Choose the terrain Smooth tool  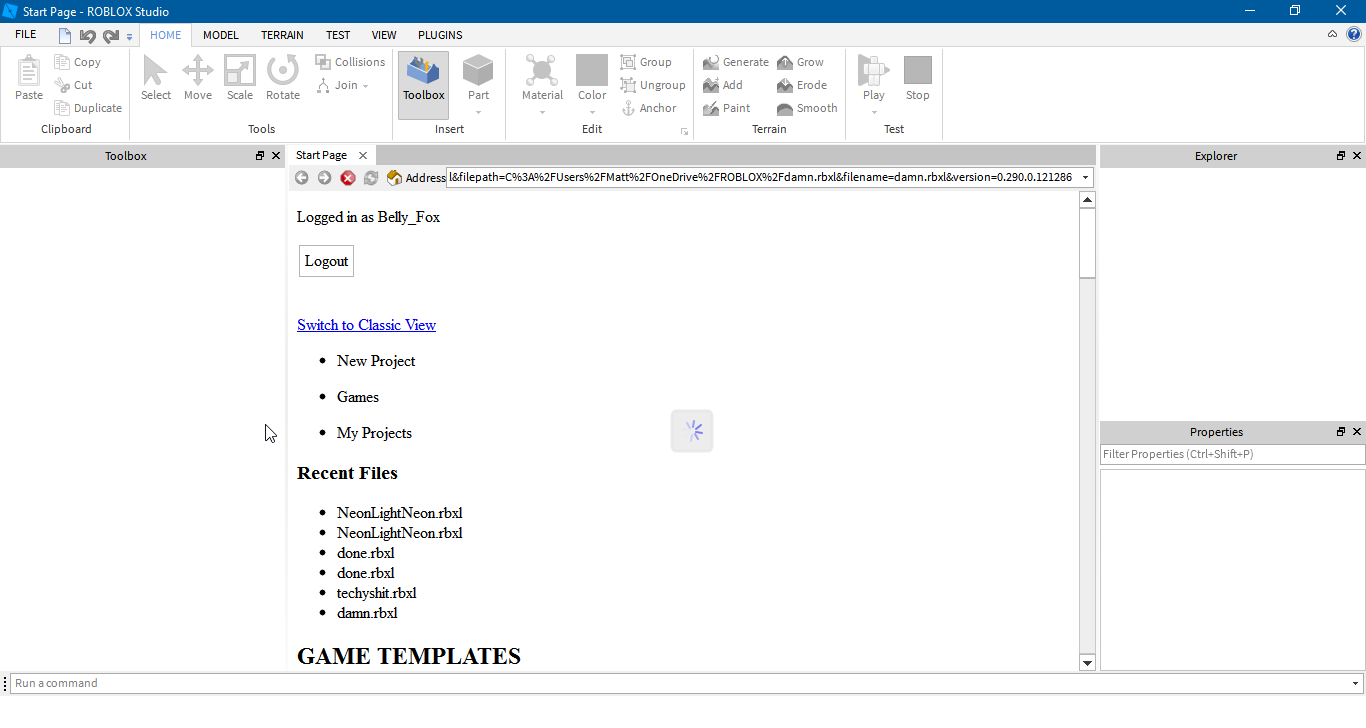pyautogui.click(x=807, y=108)
